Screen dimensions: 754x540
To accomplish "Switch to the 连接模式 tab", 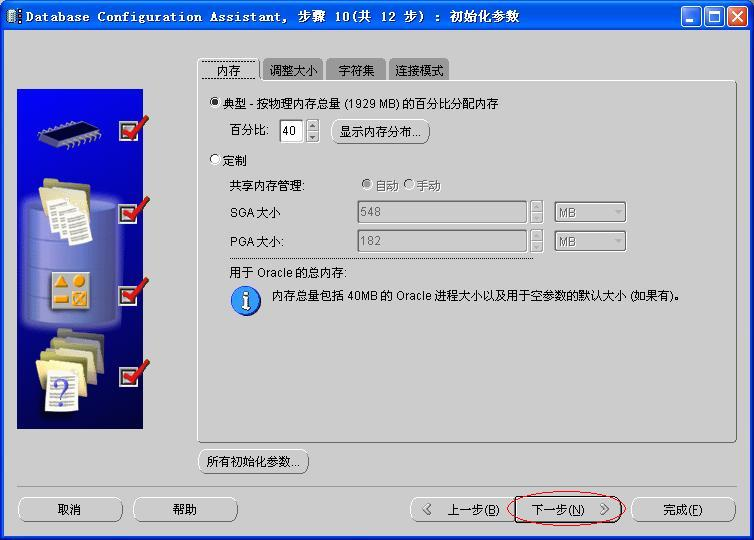I will tap(419, 70).
